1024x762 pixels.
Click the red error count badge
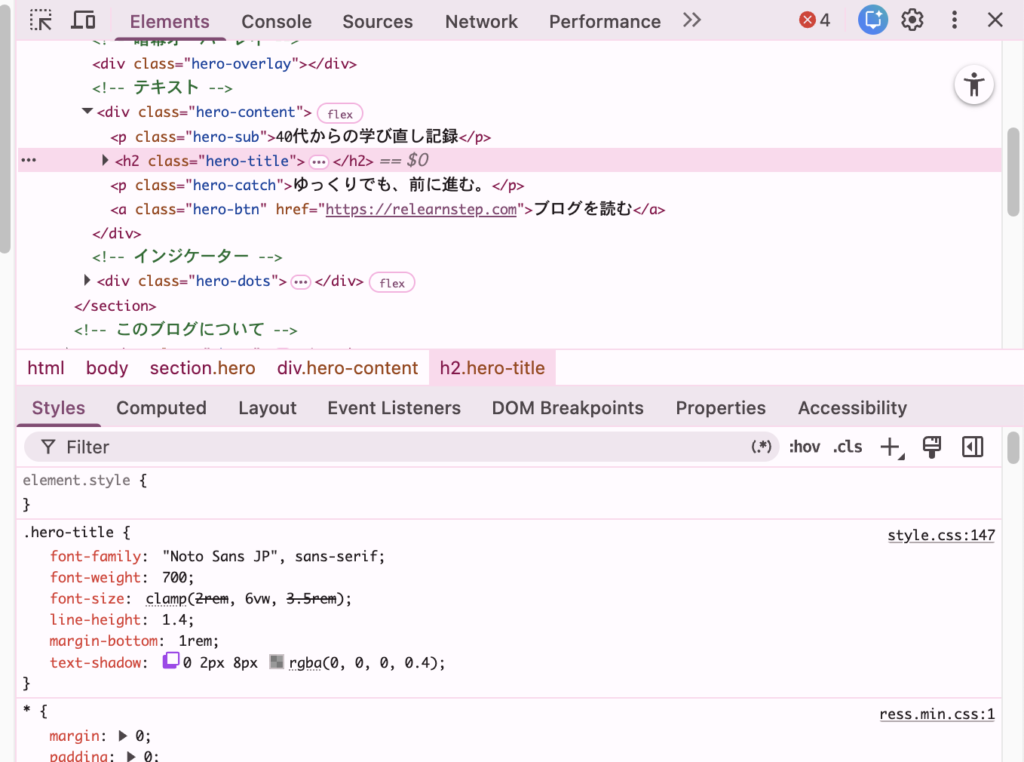814,20
